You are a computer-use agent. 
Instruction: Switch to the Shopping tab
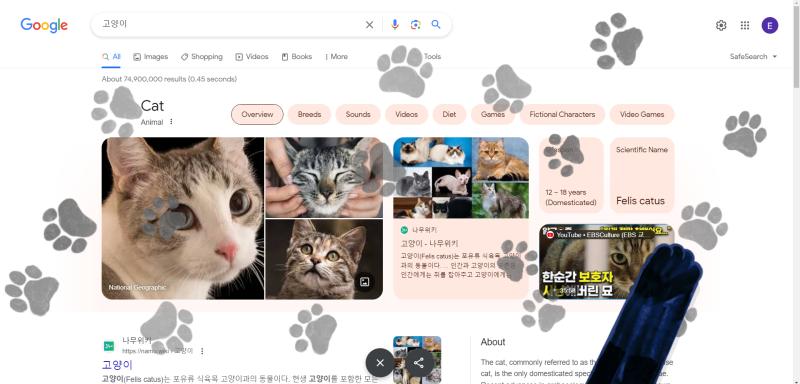click(x=202, y=57)
